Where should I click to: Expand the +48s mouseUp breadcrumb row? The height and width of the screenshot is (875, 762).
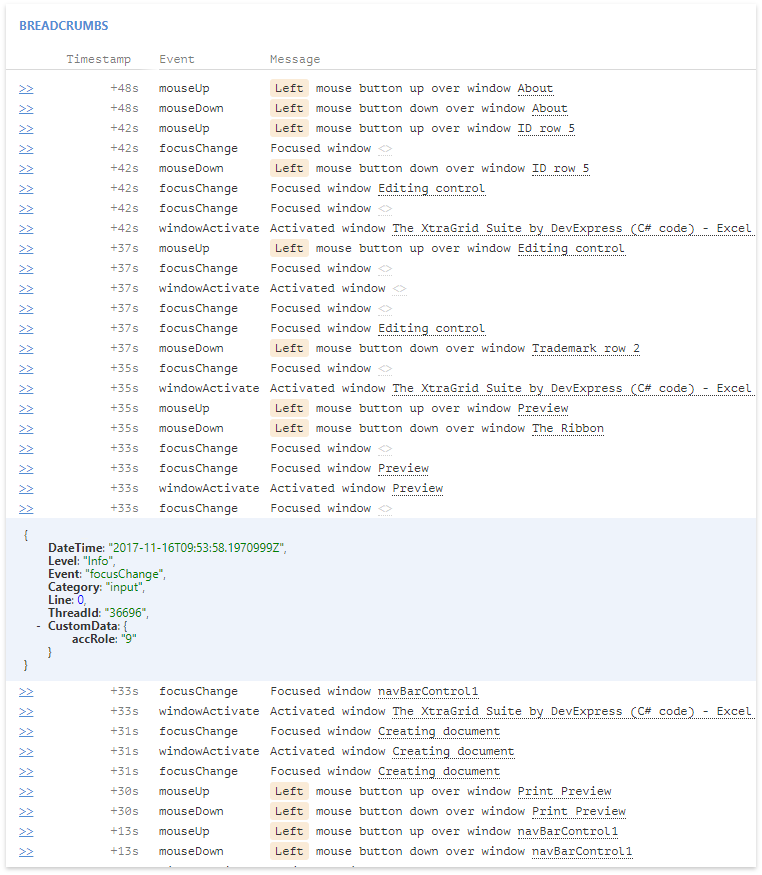[x=26, y=89]
